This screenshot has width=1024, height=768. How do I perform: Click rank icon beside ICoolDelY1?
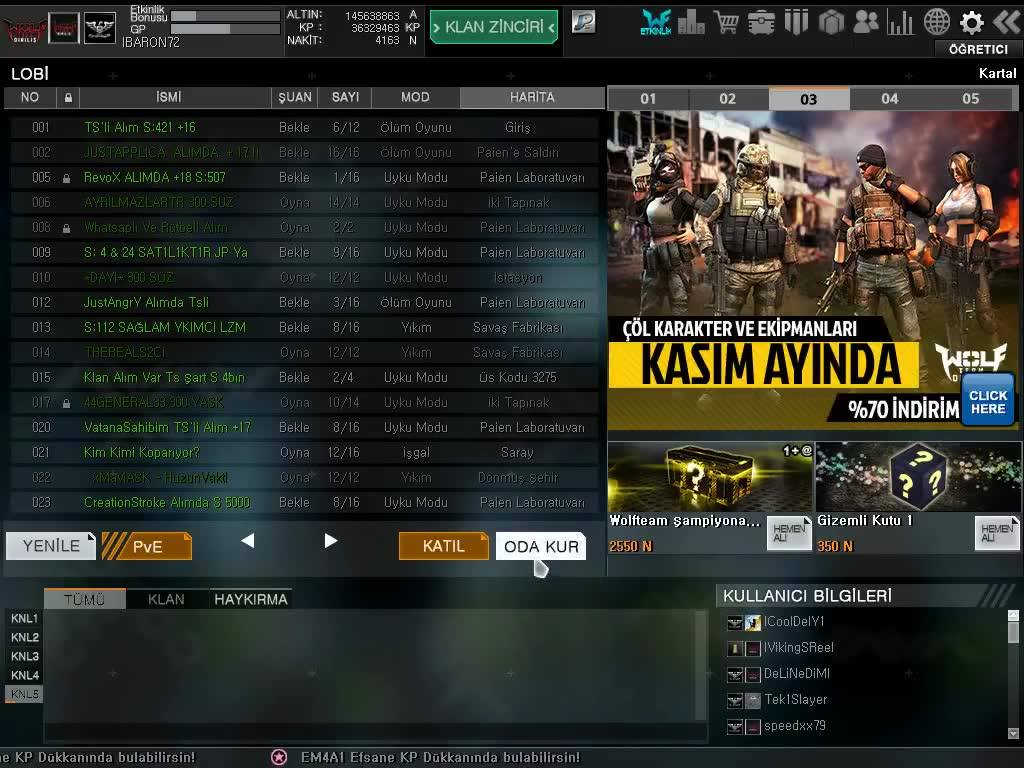(x=735, y=622)
